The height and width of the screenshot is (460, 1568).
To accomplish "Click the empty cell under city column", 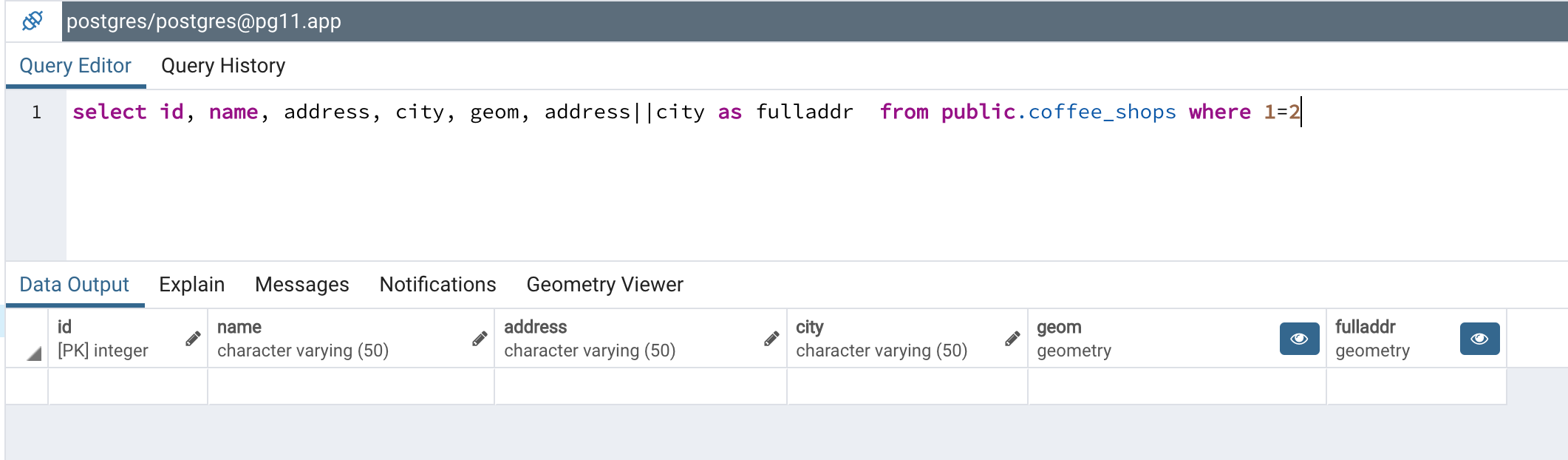I will coord(907,386).
